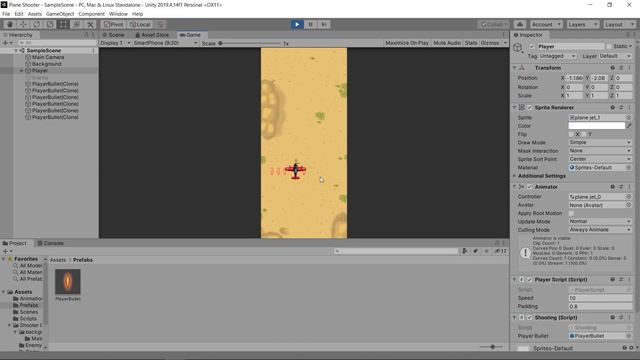Toggle the Sprite Renderer enabled checkbox

click(529, 107)
